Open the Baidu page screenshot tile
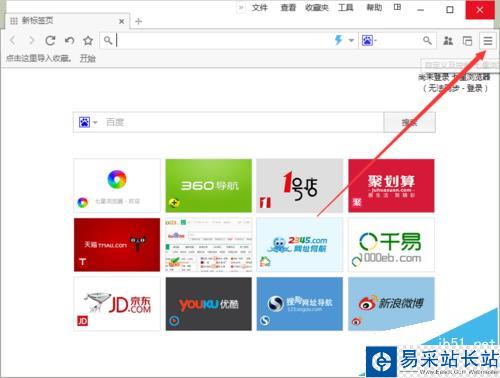This screenshot has width=500, height=378. 209,245
